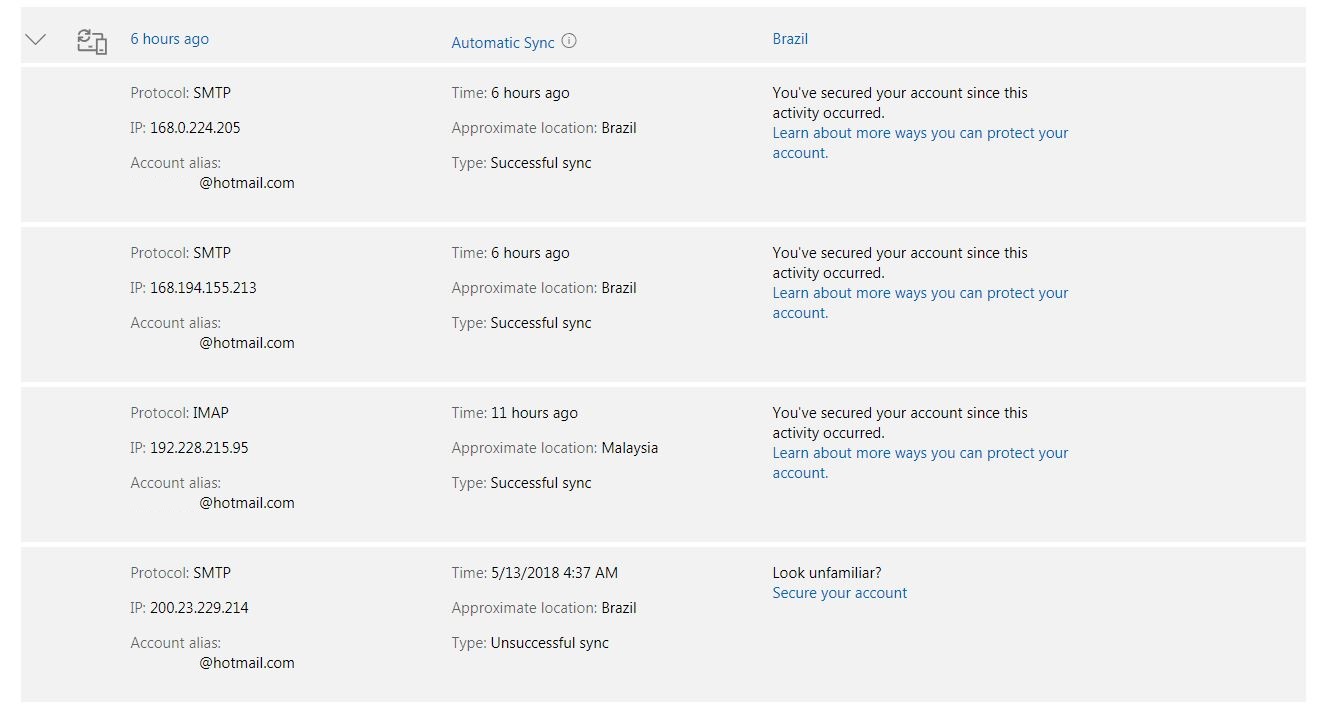
Task: Click the Brazil header location link
Action: pyautogui.click(x=790, y=39)
